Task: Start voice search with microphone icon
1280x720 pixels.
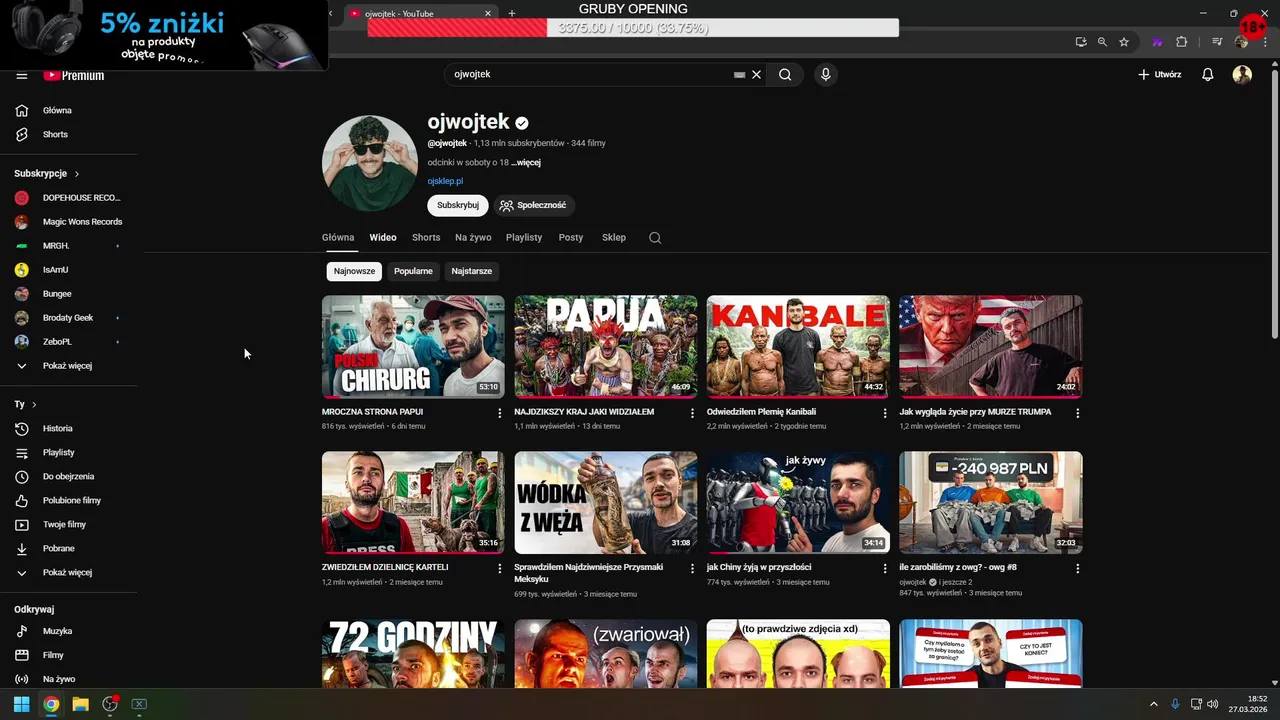Action: pyautogui.click(x=825, y=74)
